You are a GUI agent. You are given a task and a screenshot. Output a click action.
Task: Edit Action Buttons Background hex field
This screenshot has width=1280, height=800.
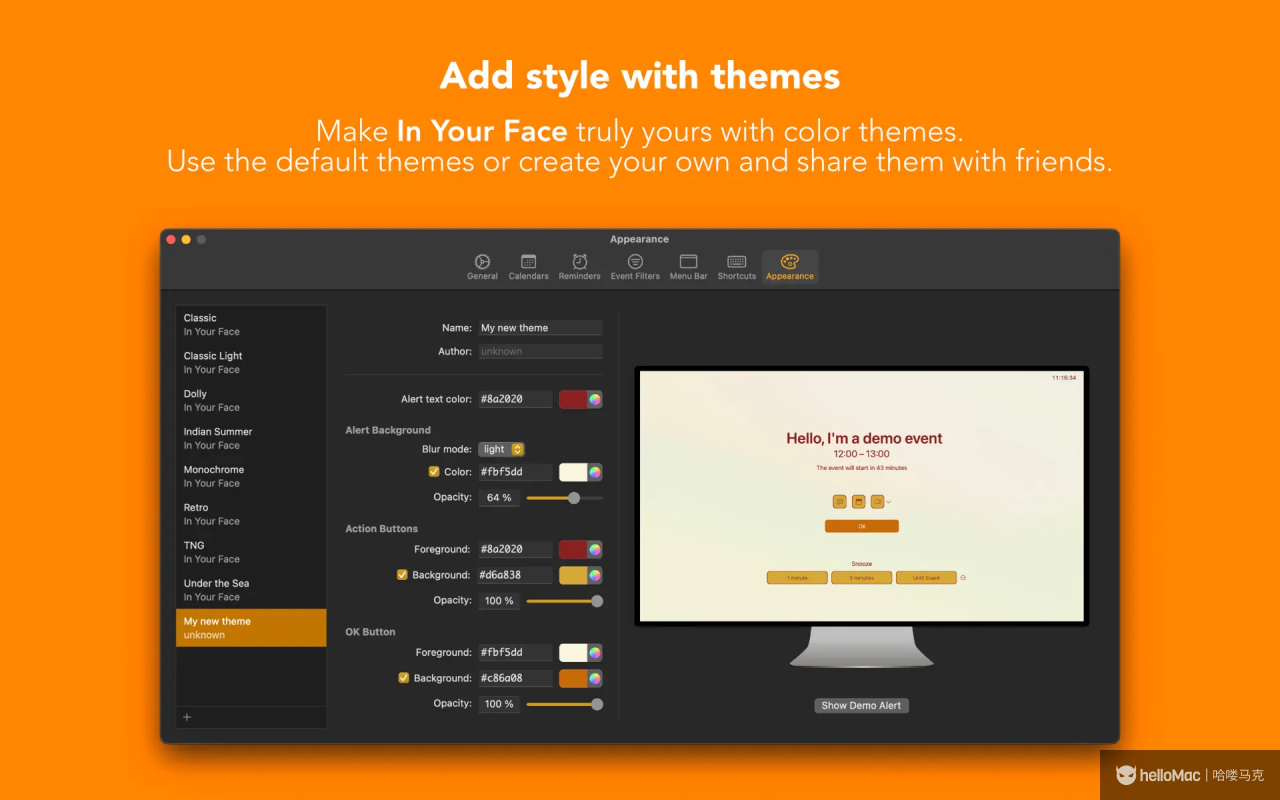coord(515,575)
